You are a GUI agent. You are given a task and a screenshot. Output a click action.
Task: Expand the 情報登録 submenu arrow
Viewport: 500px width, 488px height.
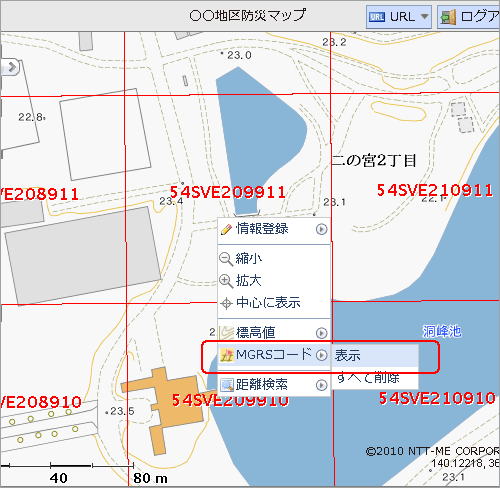click(321, 229)
